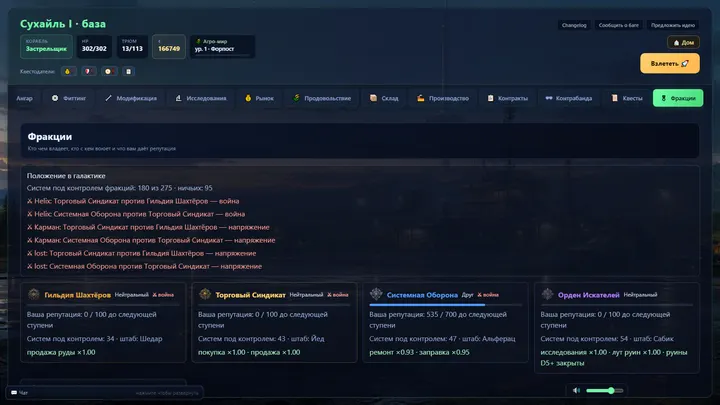The height and width of the screenshot is (405, 720).
Task: Click Карман Торговый Синдикат против Гильдия Шахтёров line
Action: tap(148, 227)
